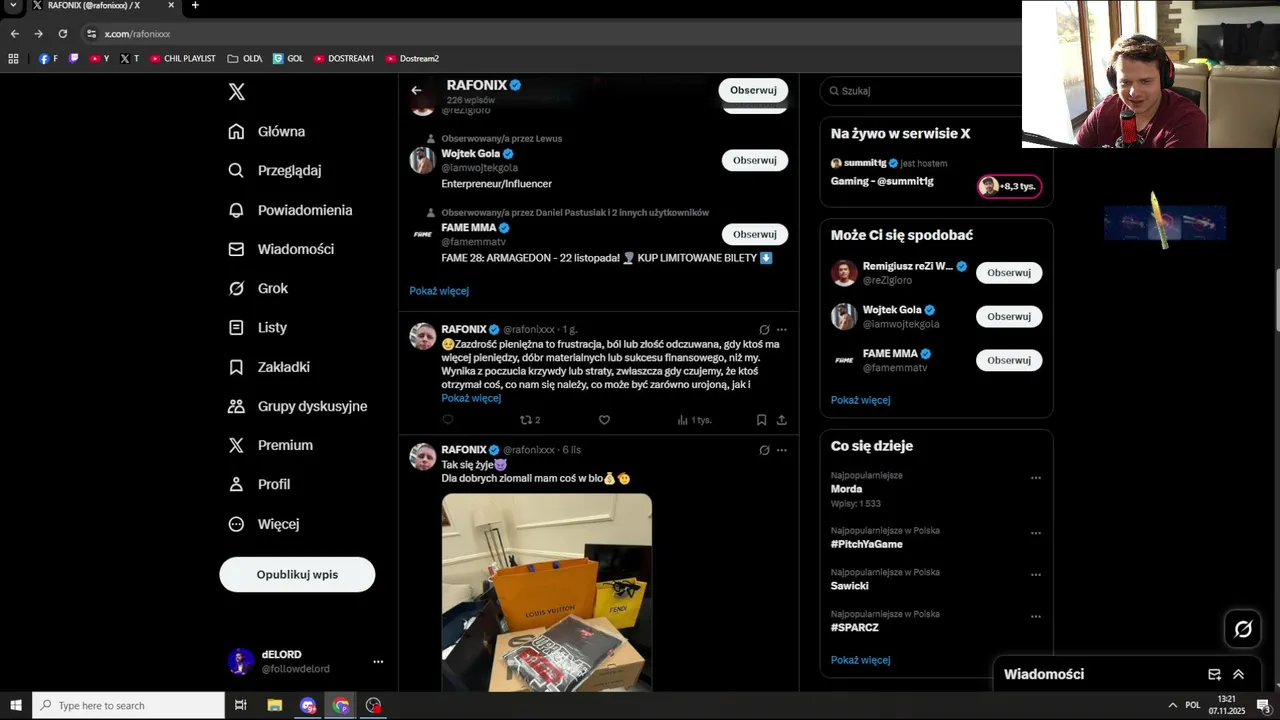Open the browser new tab plus button

195,6
